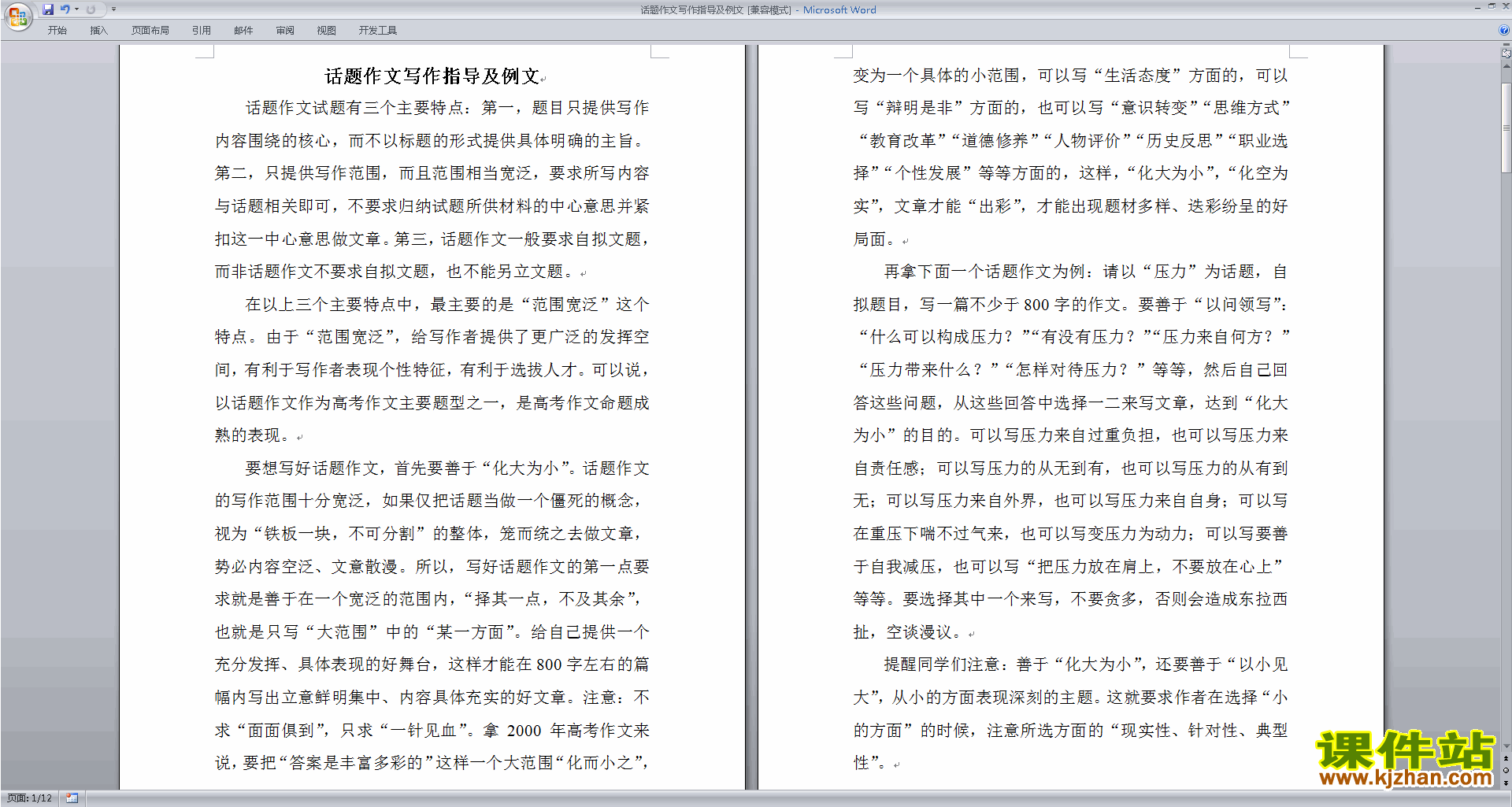Go to the next page via double-arrow button
Viewport: 1512px width, 807px height.
[1506, 783]
